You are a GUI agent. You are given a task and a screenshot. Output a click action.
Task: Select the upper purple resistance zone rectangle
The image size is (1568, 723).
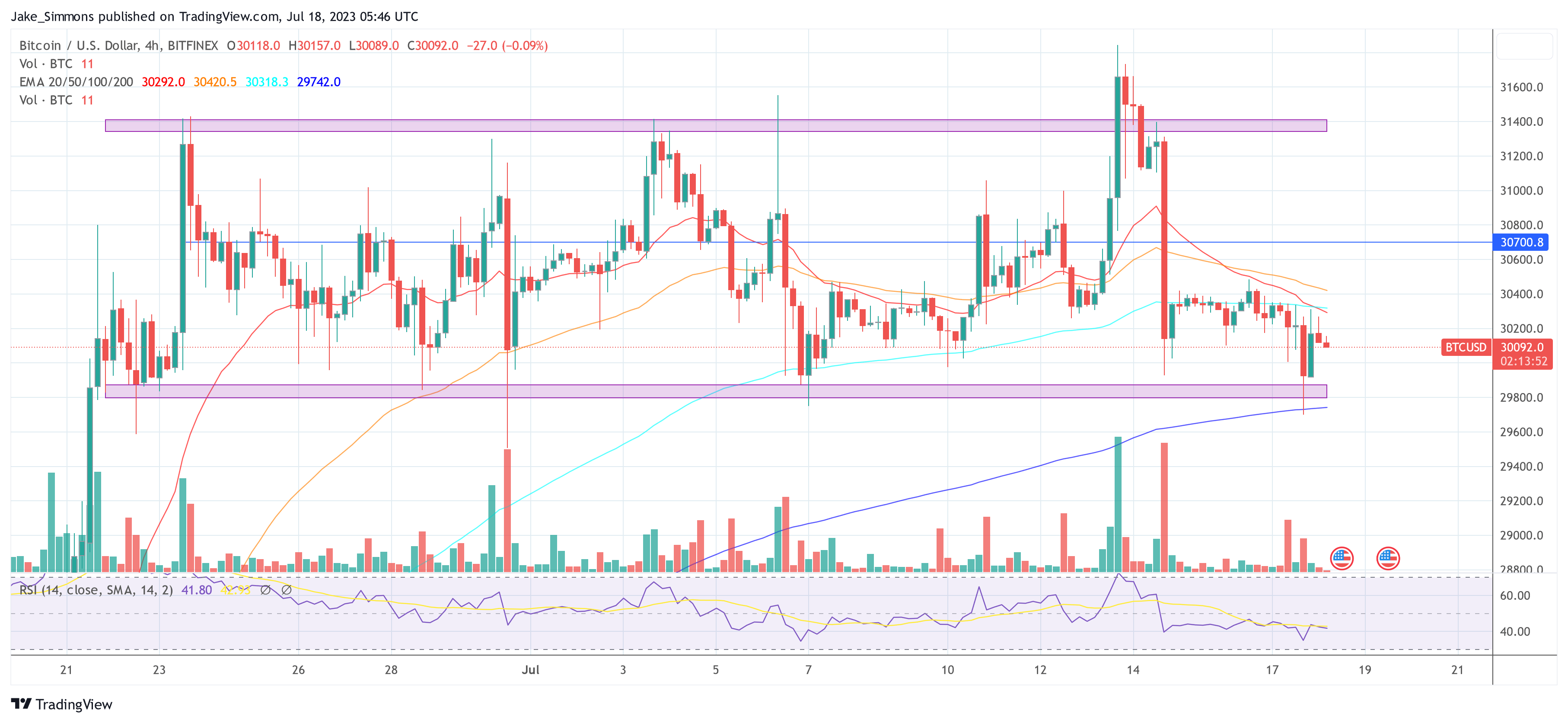(x=716, y=125)
